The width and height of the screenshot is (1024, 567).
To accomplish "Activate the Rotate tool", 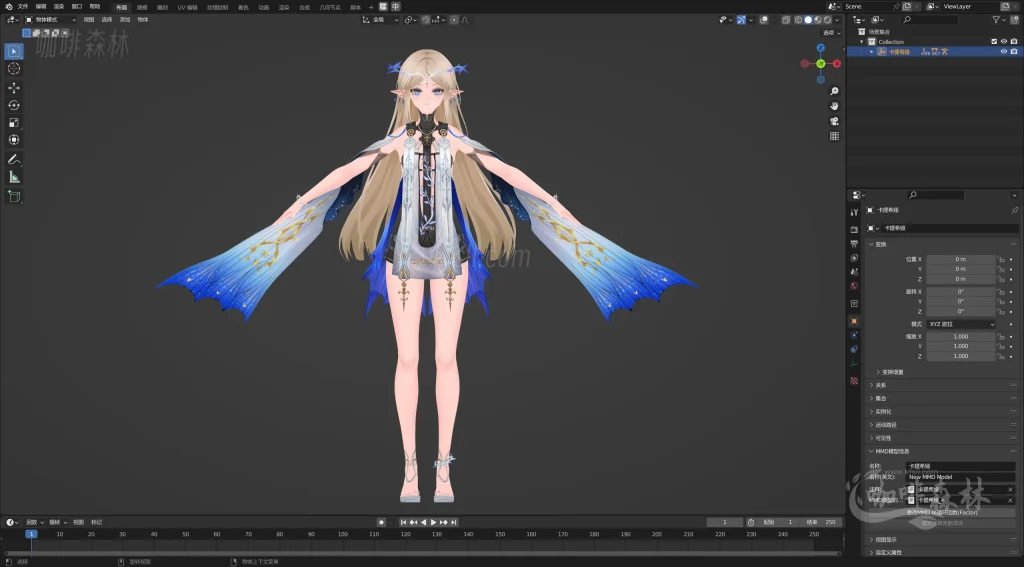I will point(14,105).
